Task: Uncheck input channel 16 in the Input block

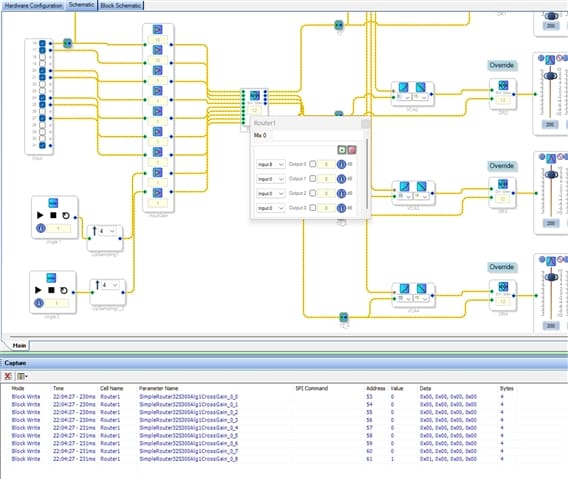Action: [42, 43]
